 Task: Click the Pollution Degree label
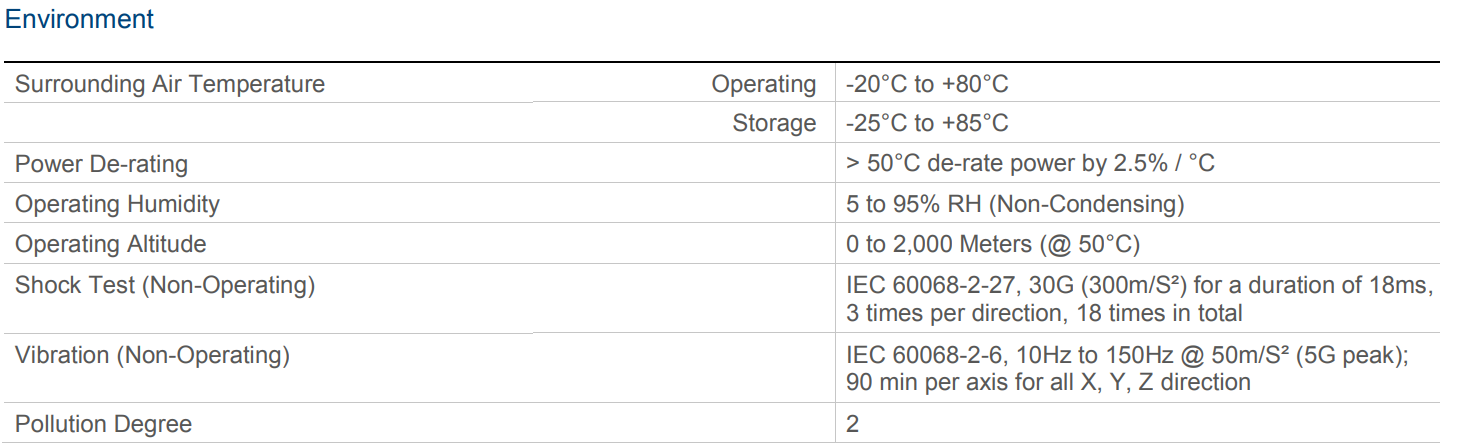tap(103, 424)
